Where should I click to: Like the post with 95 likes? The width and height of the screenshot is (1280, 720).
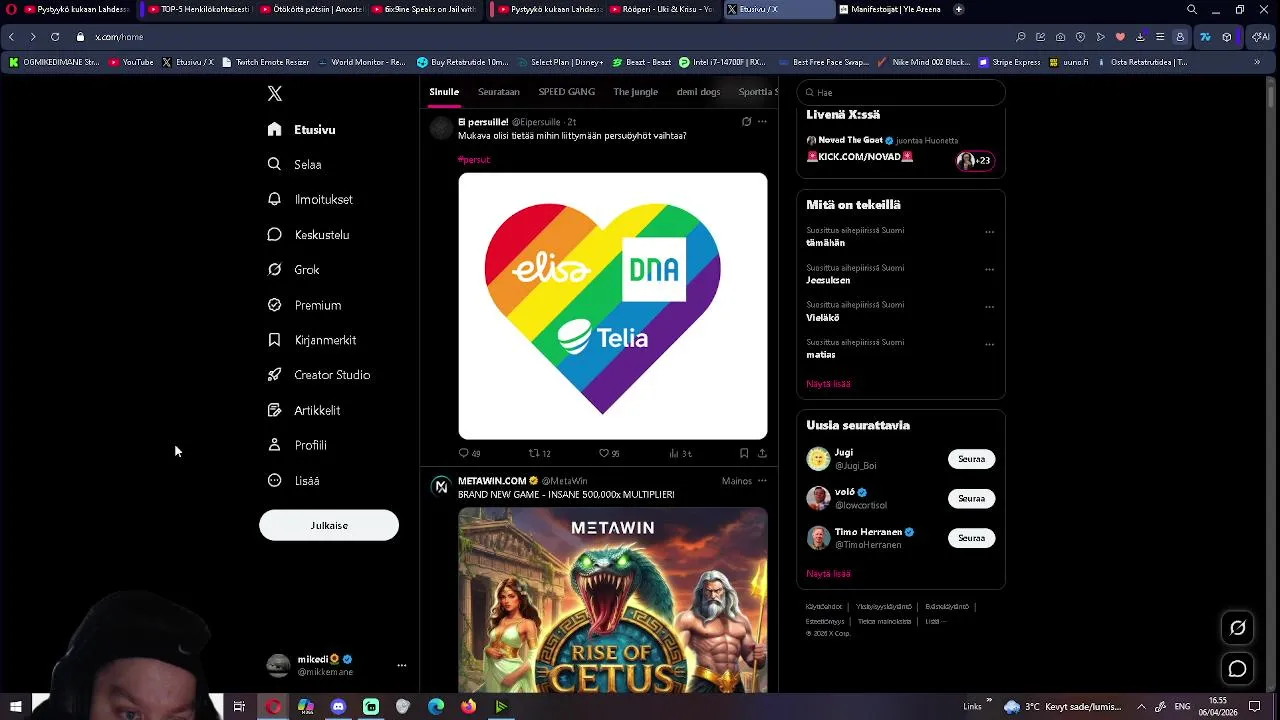click(604, 453)
